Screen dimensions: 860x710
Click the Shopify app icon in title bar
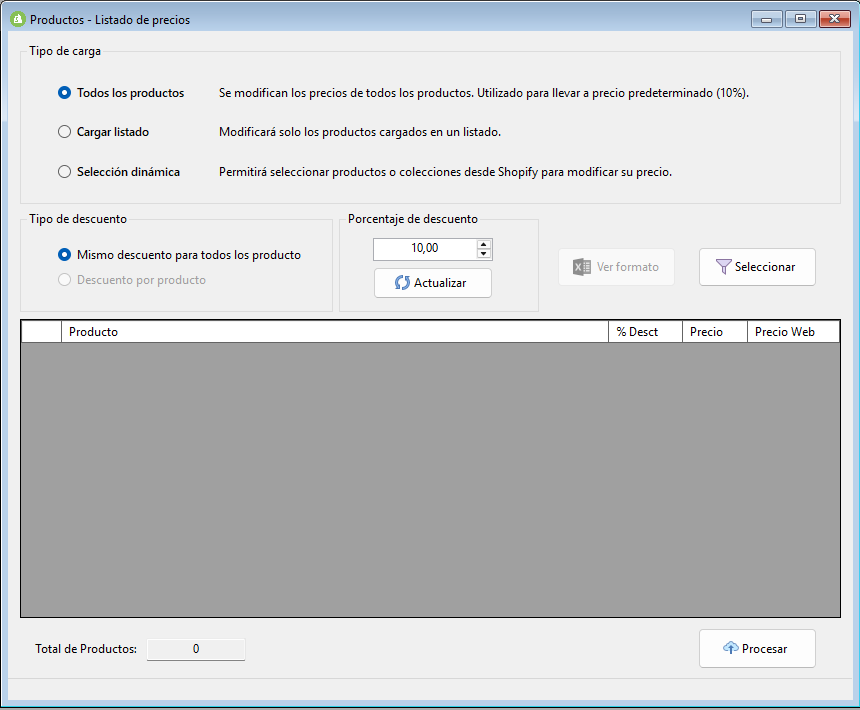click(x=17, y=19)
